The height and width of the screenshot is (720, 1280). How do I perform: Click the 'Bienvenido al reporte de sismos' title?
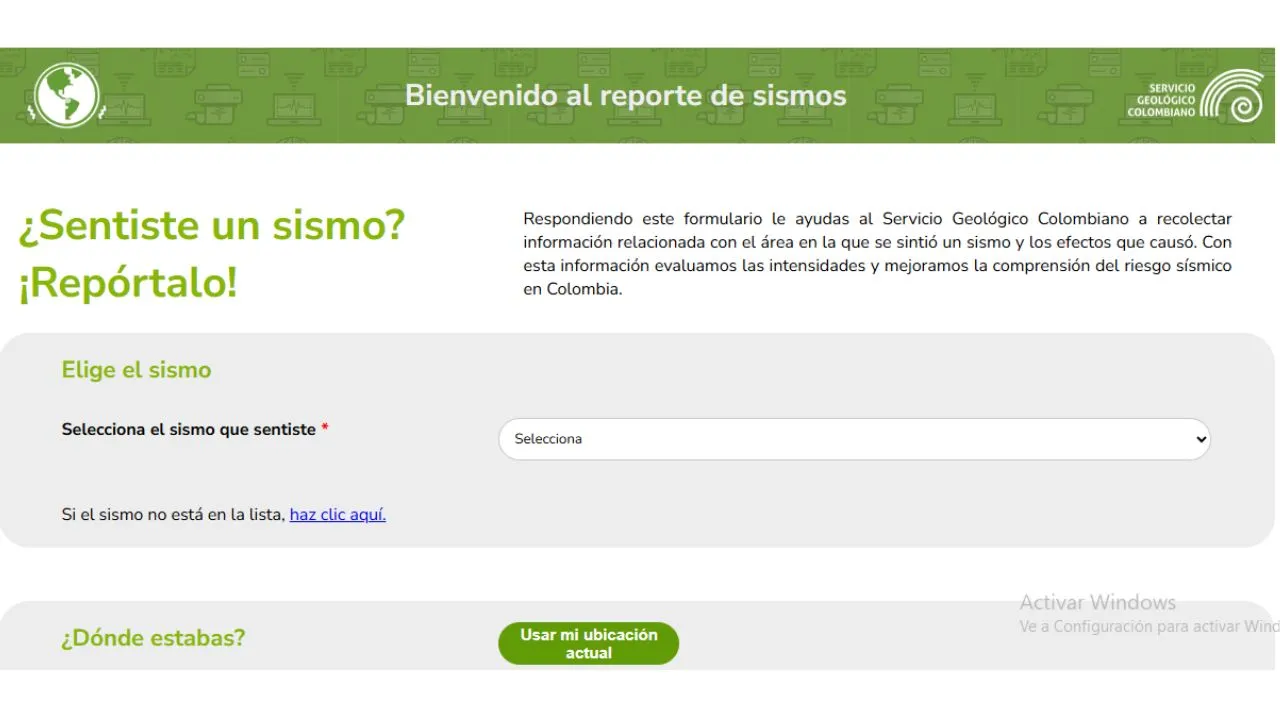pos(626,96)
